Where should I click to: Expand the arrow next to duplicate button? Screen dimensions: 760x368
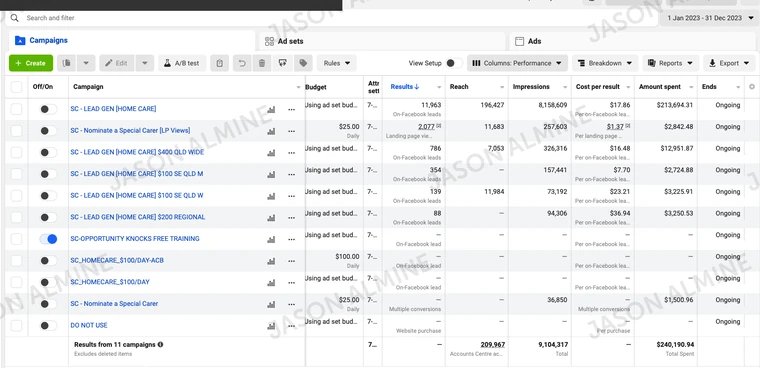86,63
